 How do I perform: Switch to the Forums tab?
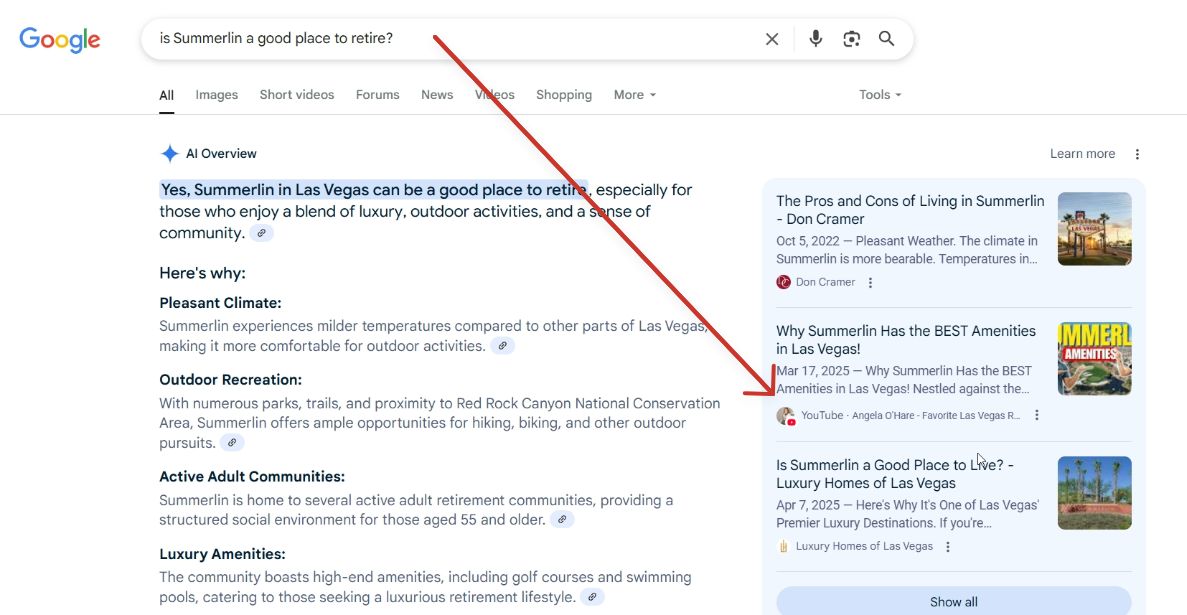click(378, 95)
